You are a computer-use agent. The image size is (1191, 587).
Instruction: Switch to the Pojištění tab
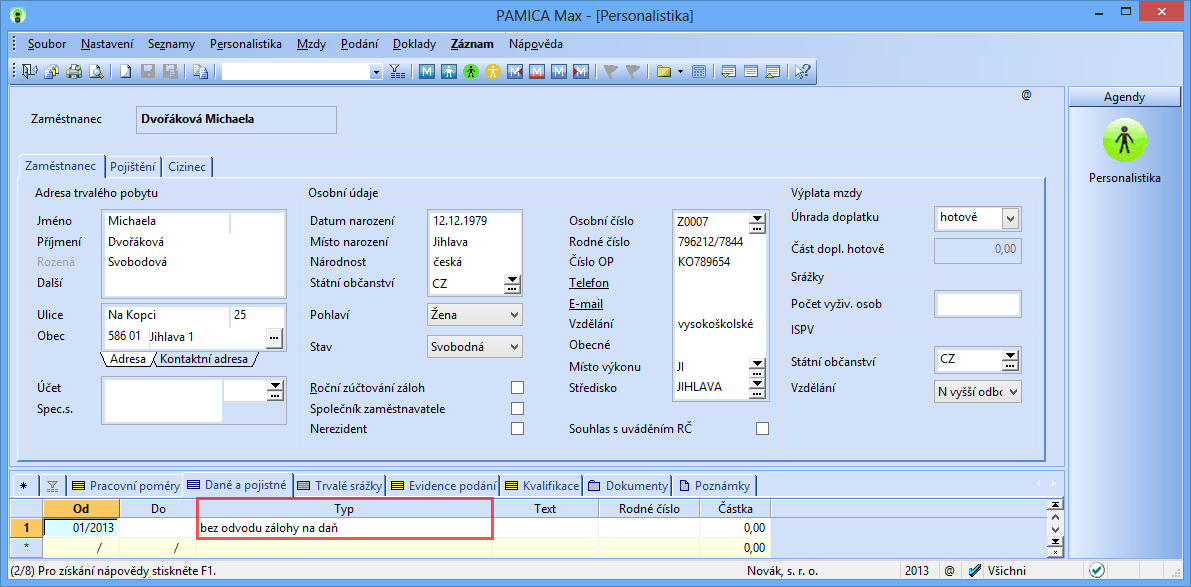click(132, 167)
